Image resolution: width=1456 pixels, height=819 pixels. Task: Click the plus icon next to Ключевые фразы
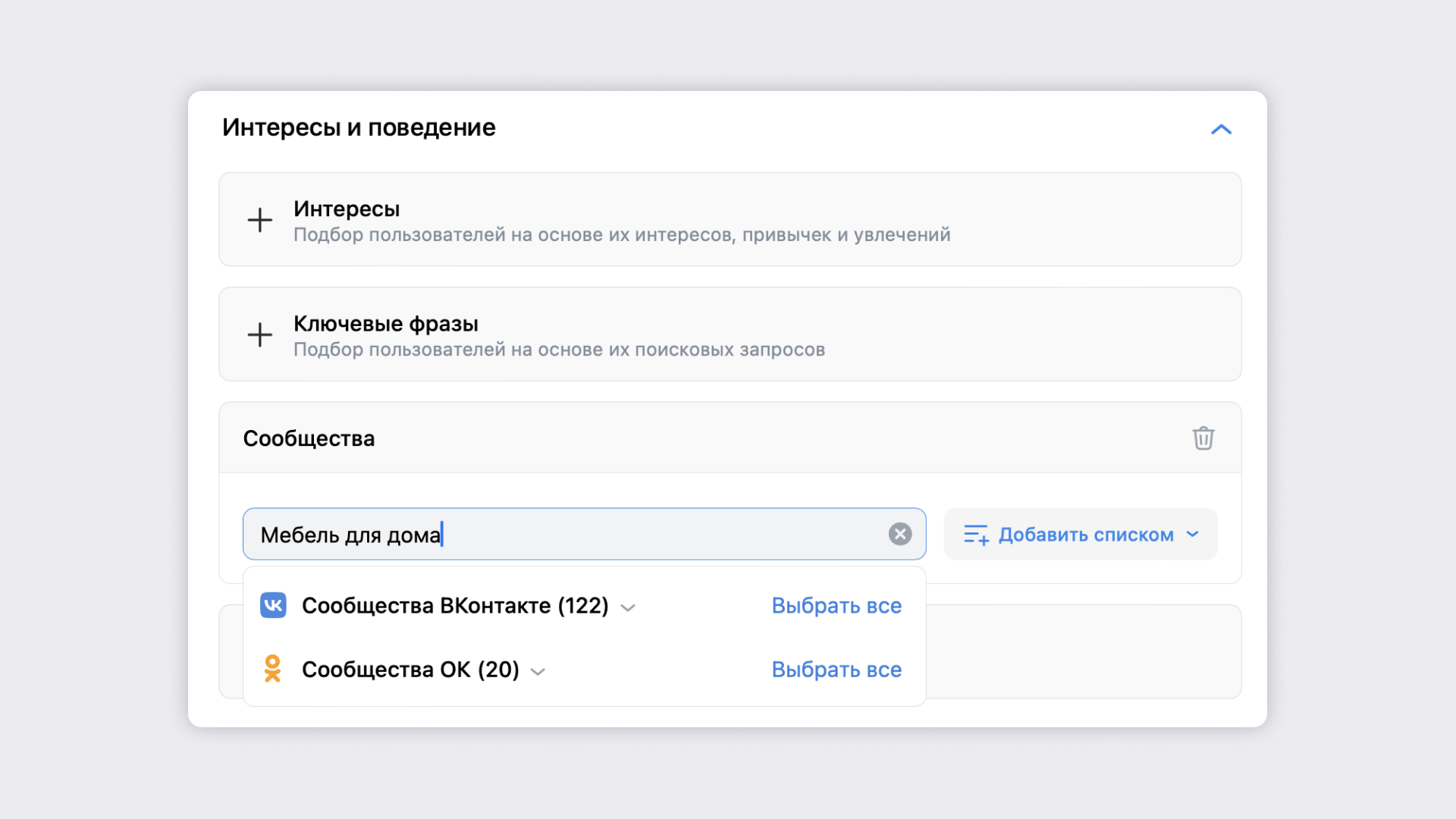260,334
